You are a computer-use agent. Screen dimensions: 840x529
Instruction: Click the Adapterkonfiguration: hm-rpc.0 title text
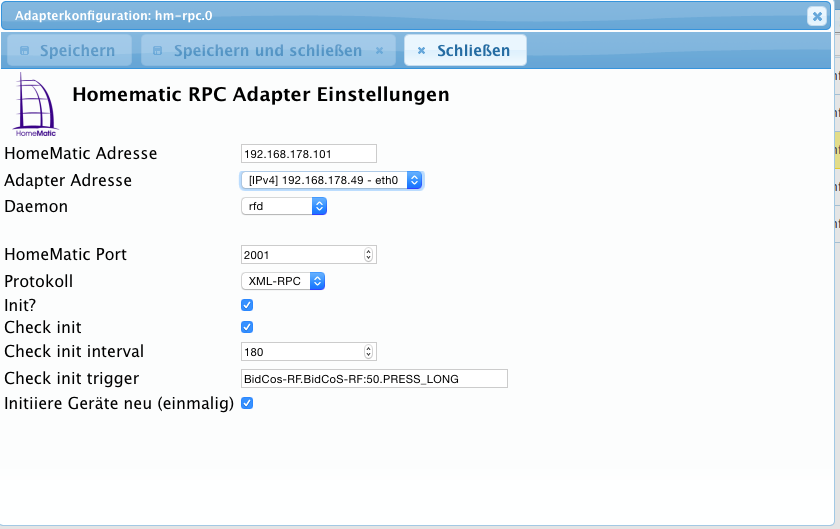coord(114,16)
